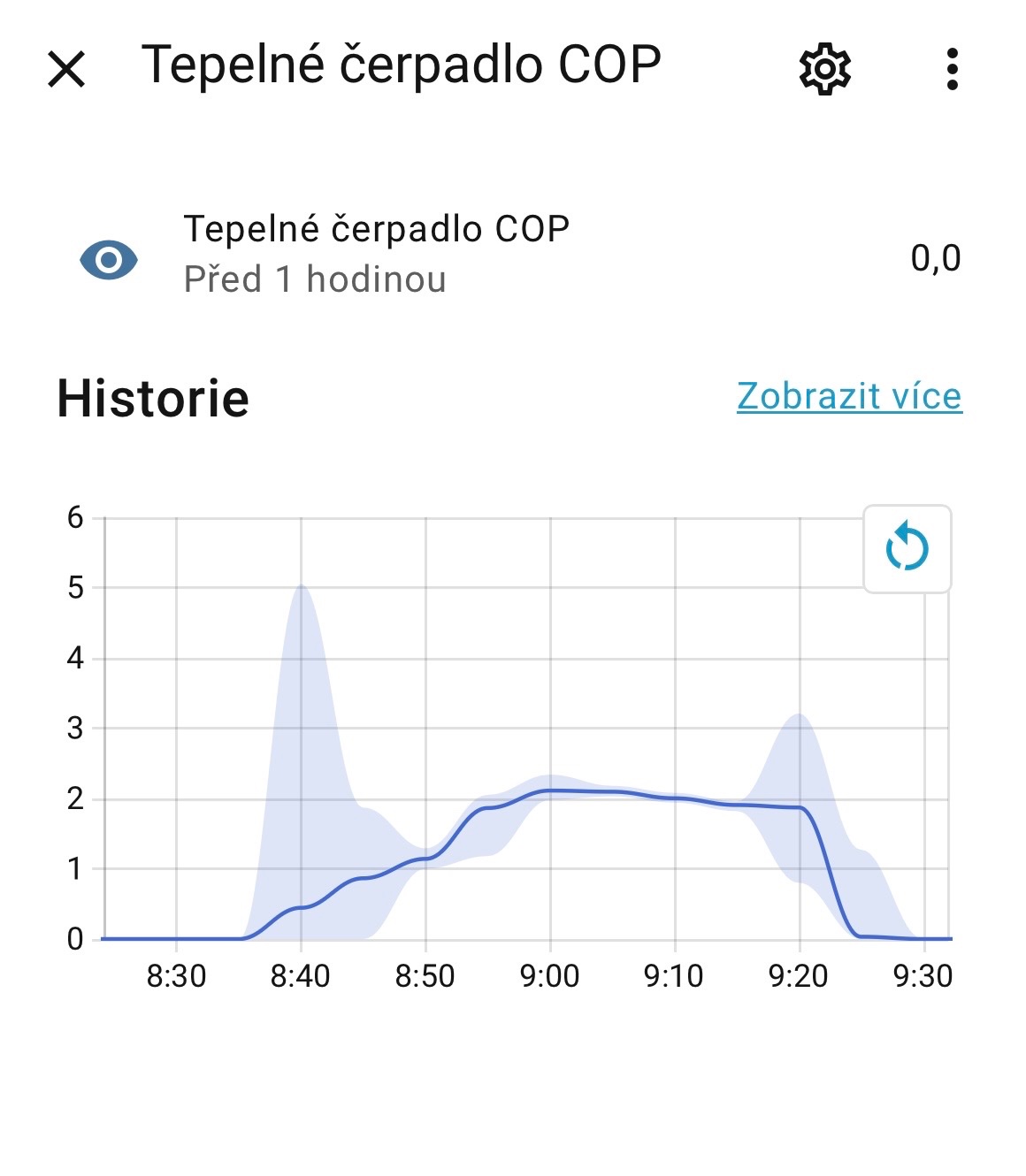Click the 'Historie' section heading
The width and height of the screenshot is (1026, 1176).
pyautogui.click(x=153, y=398)
